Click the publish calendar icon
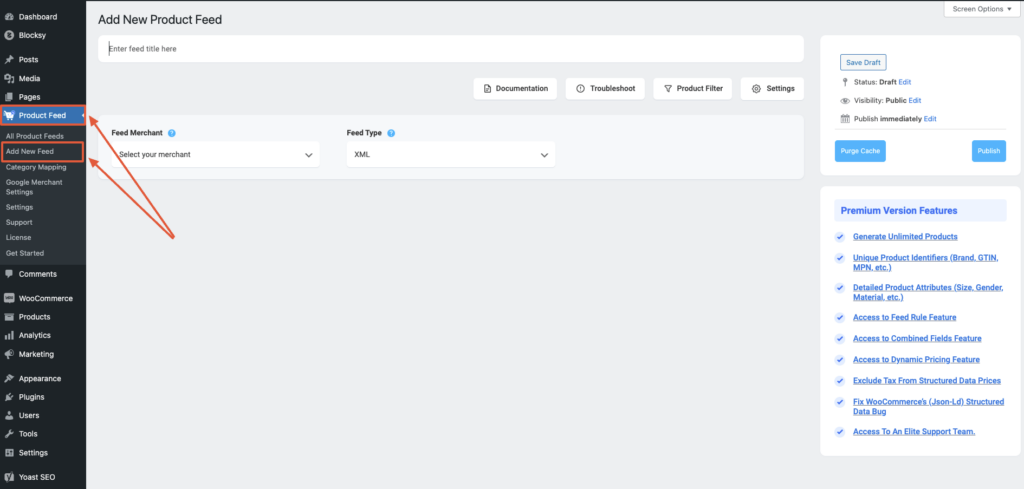Screen dimensions: 1024x489 coord(845,119)
